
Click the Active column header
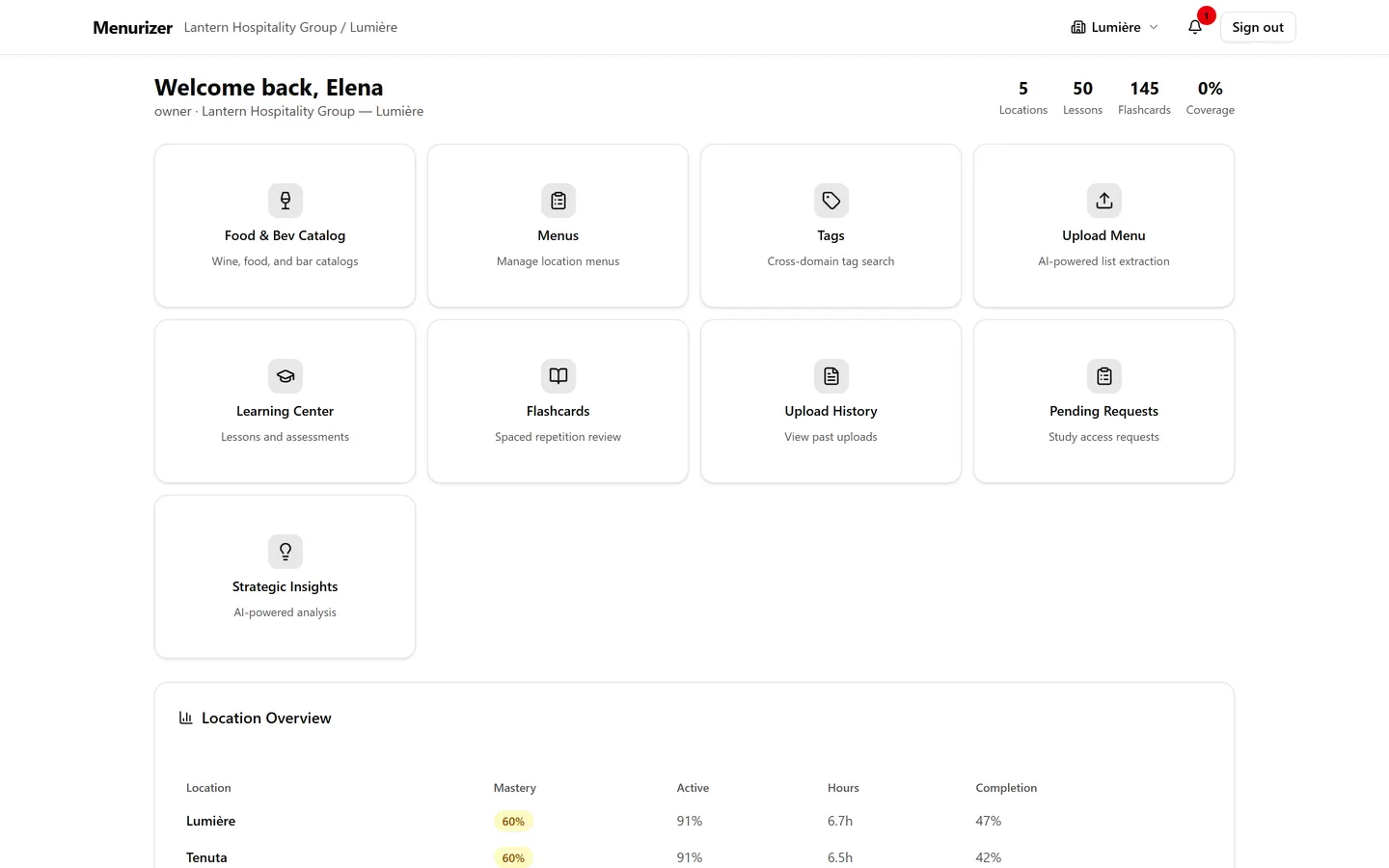coord(693,788)
